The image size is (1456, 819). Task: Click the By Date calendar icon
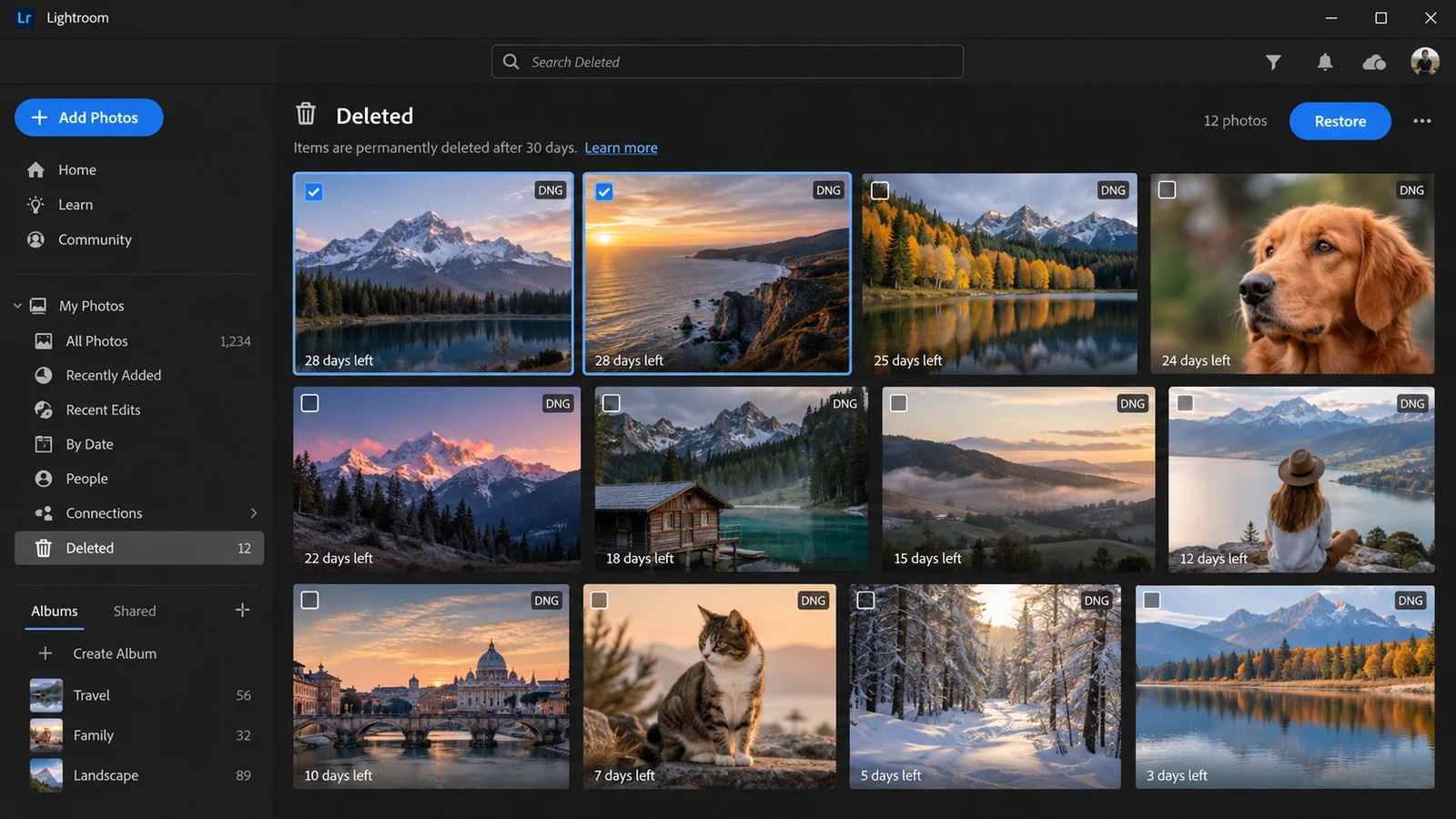click(43, 444)
